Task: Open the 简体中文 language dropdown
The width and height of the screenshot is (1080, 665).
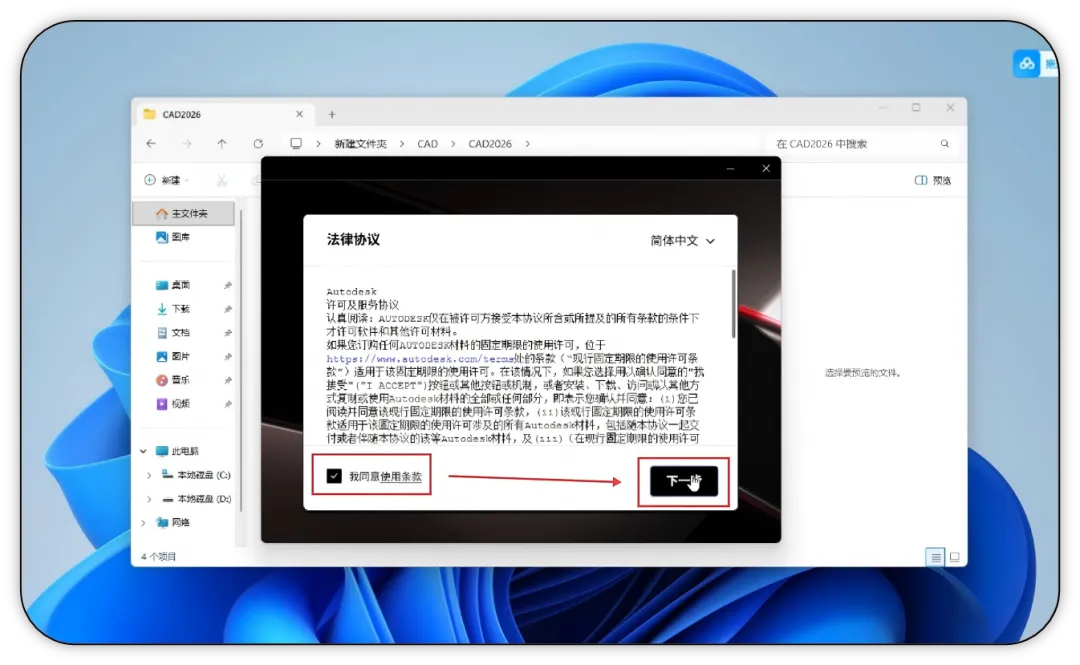Action: 683,241
